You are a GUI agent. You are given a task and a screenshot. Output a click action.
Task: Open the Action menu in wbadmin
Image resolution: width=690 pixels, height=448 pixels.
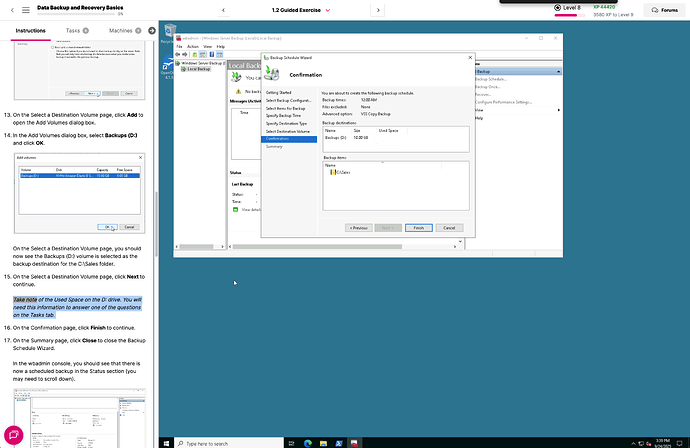pyautogui.click(x=194, y=46)
